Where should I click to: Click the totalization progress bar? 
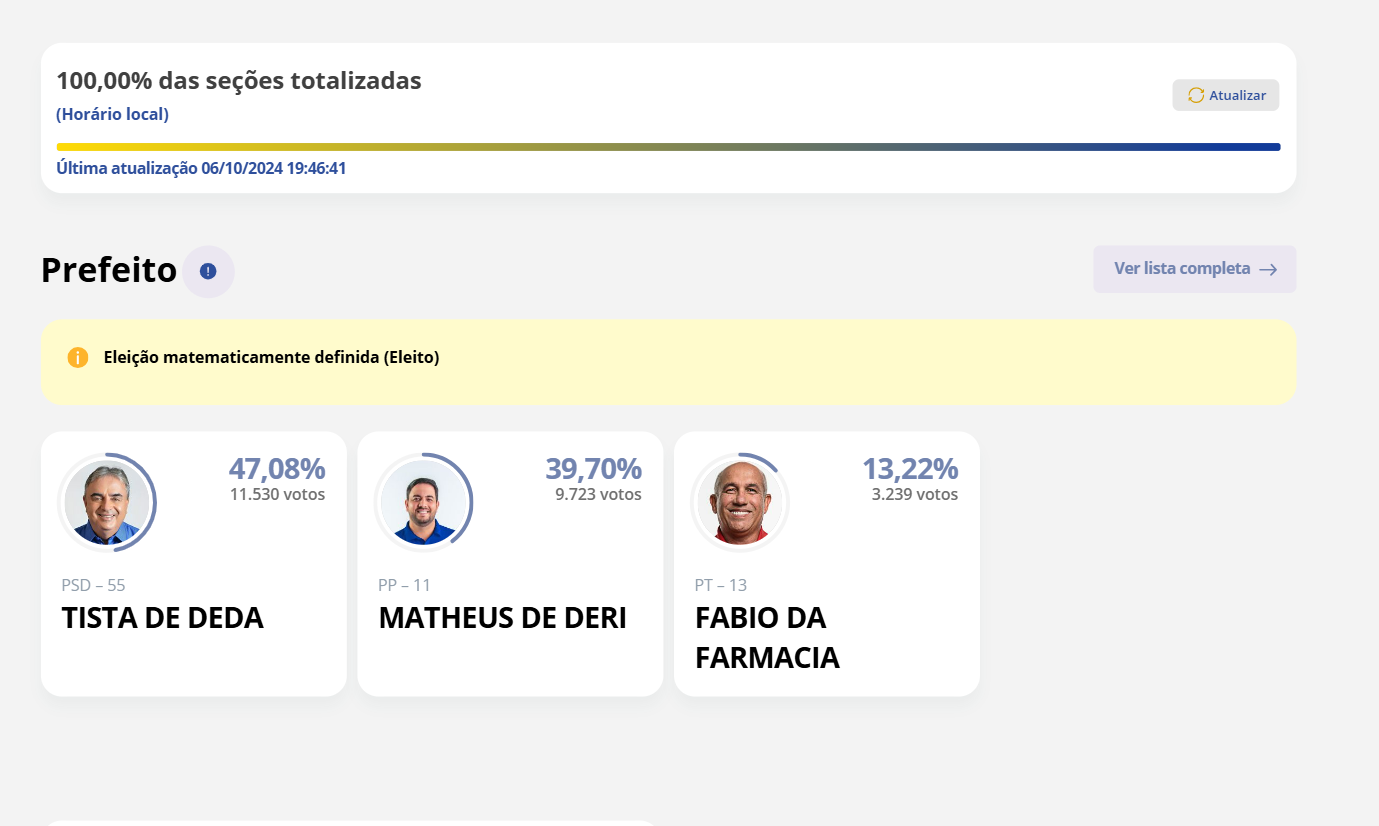tap(668, 147)
